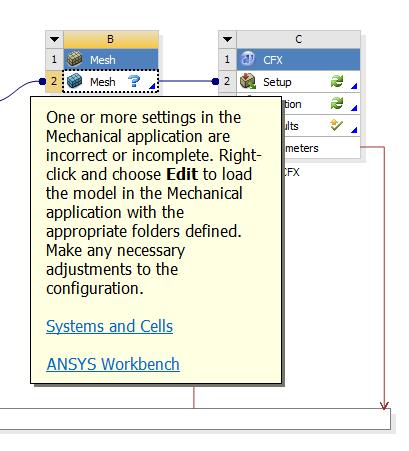Click the Results checkmark status icon
The image size is (409, 451).
coord(336,125)
